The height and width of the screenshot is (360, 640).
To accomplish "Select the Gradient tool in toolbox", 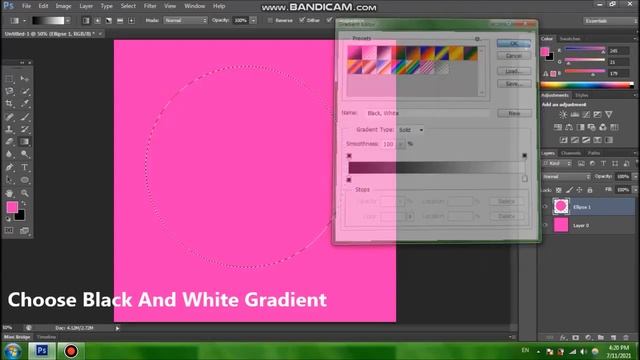I will [x=24, y=142].
